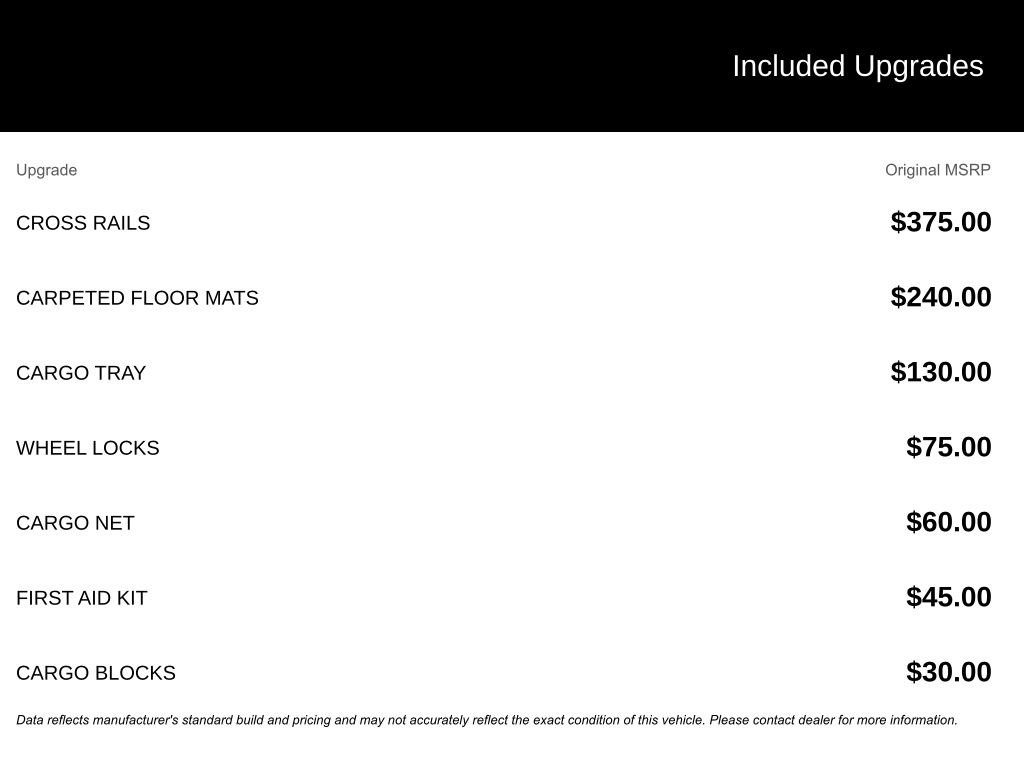Click the $75.00 price for Wheel Locks
This screenshot has width=1024, height=768.
click(948, 447)
